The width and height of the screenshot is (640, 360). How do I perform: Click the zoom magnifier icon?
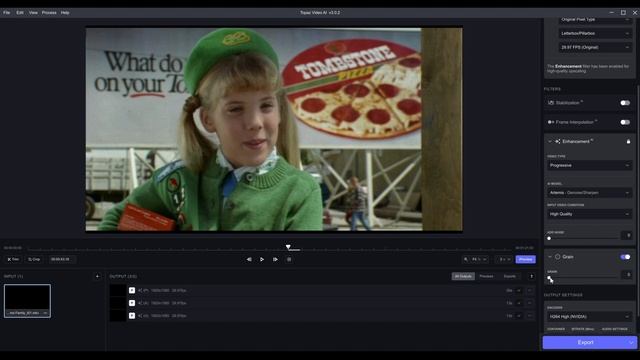pos(466,259)
